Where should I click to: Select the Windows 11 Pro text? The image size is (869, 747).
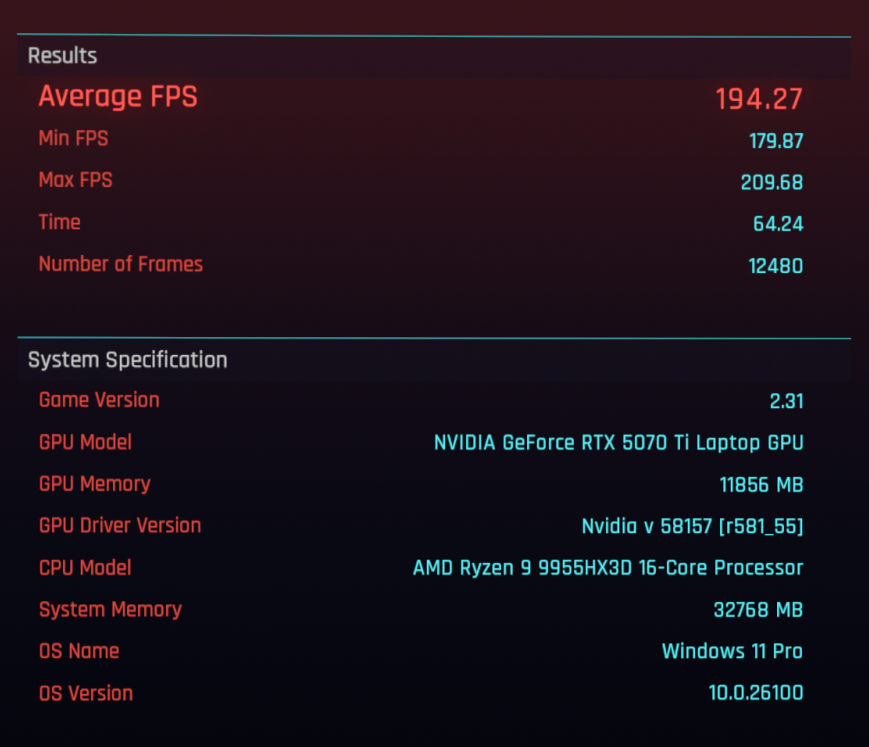pyautogui.click(x=732, y=651)
